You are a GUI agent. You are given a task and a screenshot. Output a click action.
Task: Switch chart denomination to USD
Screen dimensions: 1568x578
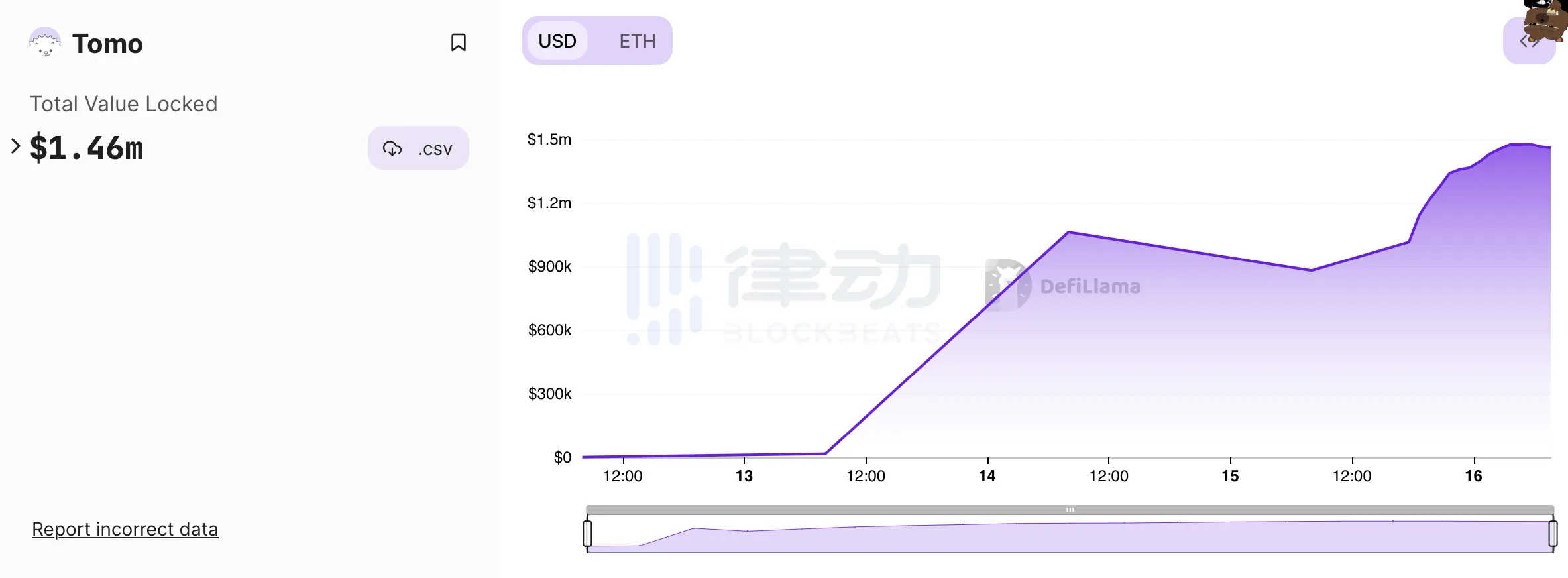(557, 41)
